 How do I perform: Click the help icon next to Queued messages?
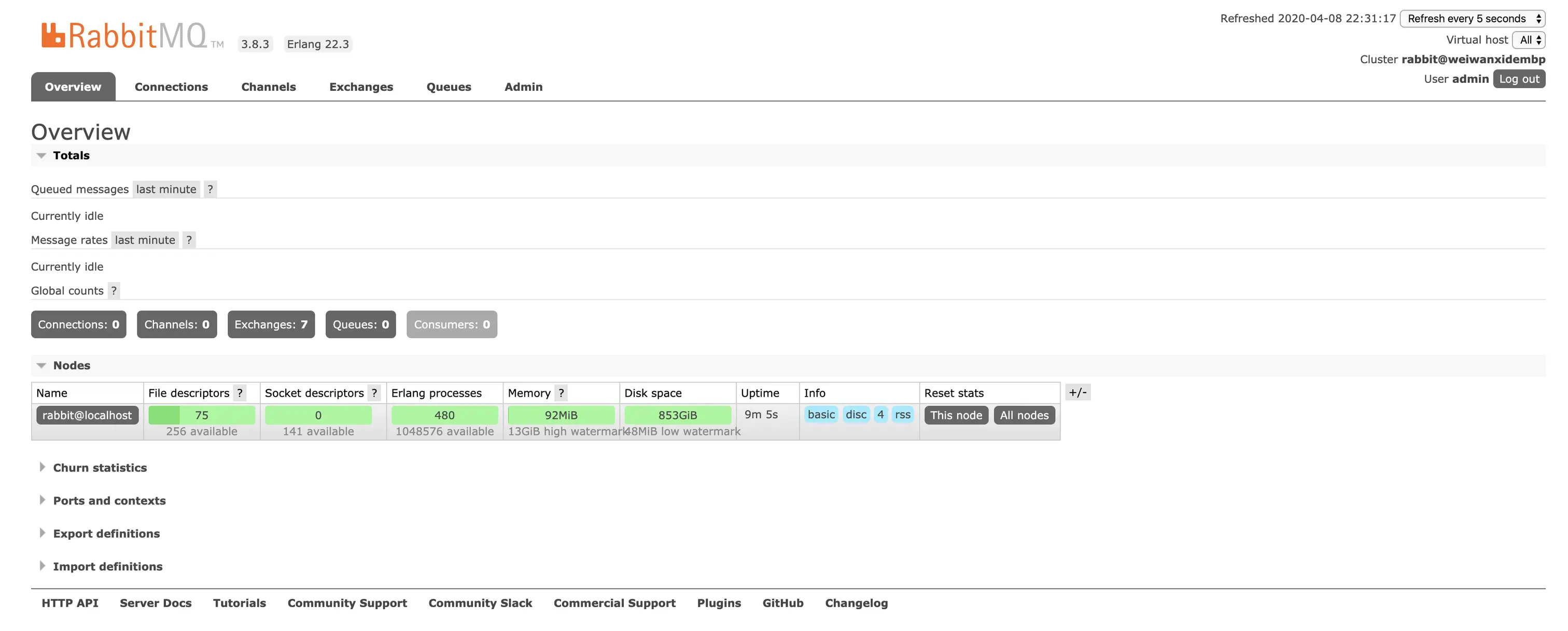[210, 189]
